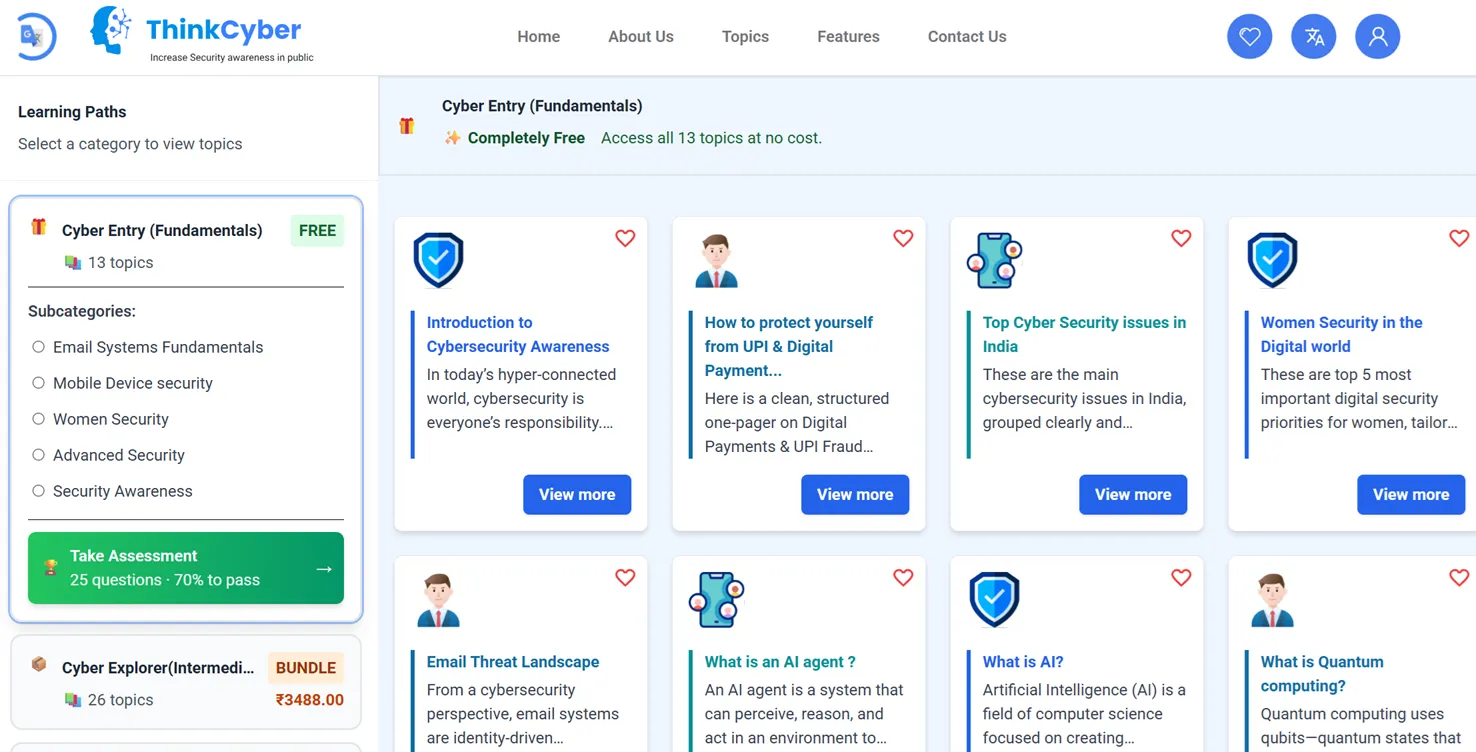Screen dimensions: 1476x752
Task: Click the language translation icon
Action: click(x=1313, y=36)
